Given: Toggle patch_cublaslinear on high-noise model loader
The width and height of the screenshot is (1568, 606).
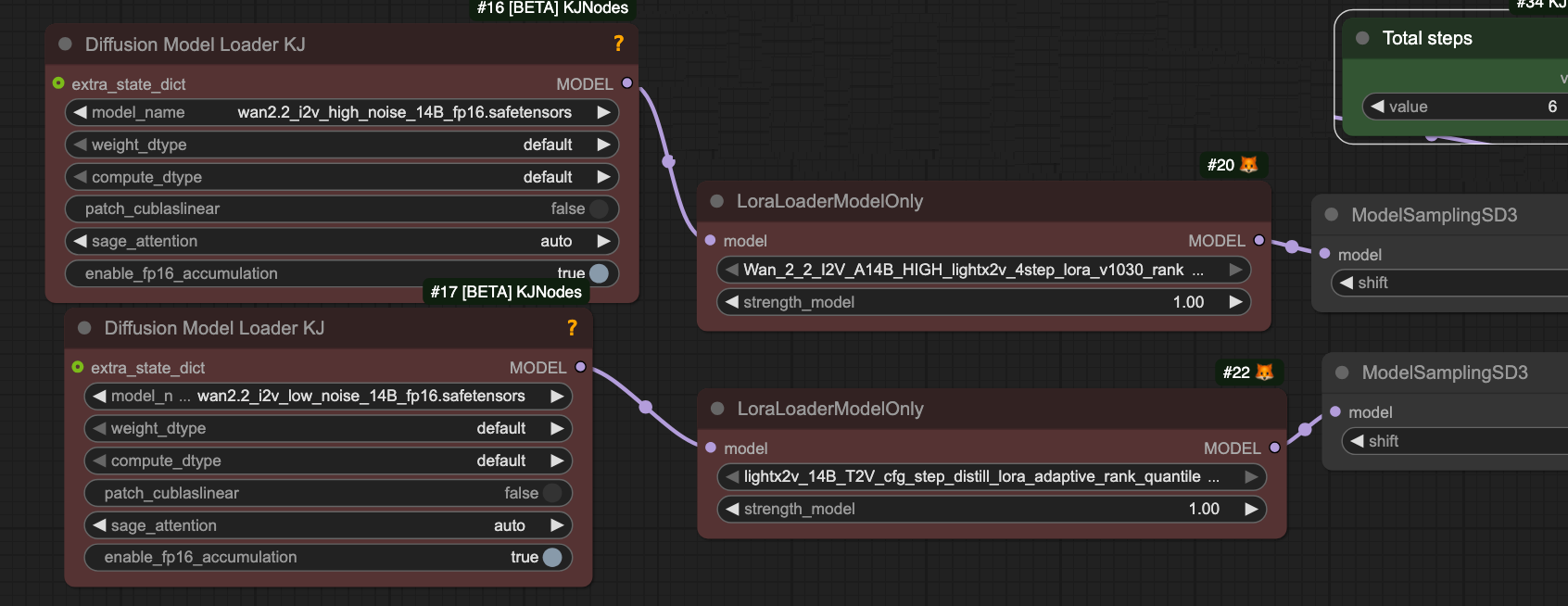Looking at the screenshot, I should pos(599,209).
